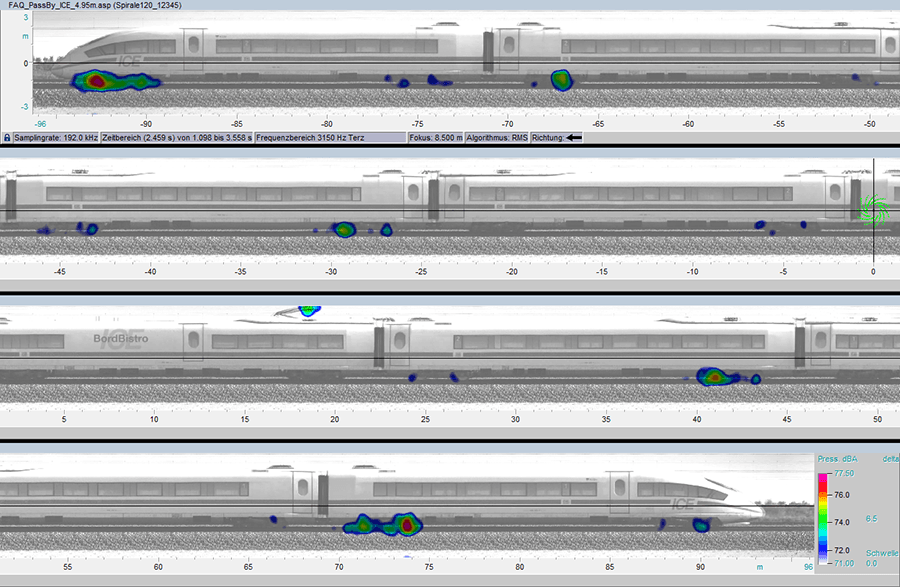Click the file title FAQ_PassBy_ICE

[x=60, y=6]
